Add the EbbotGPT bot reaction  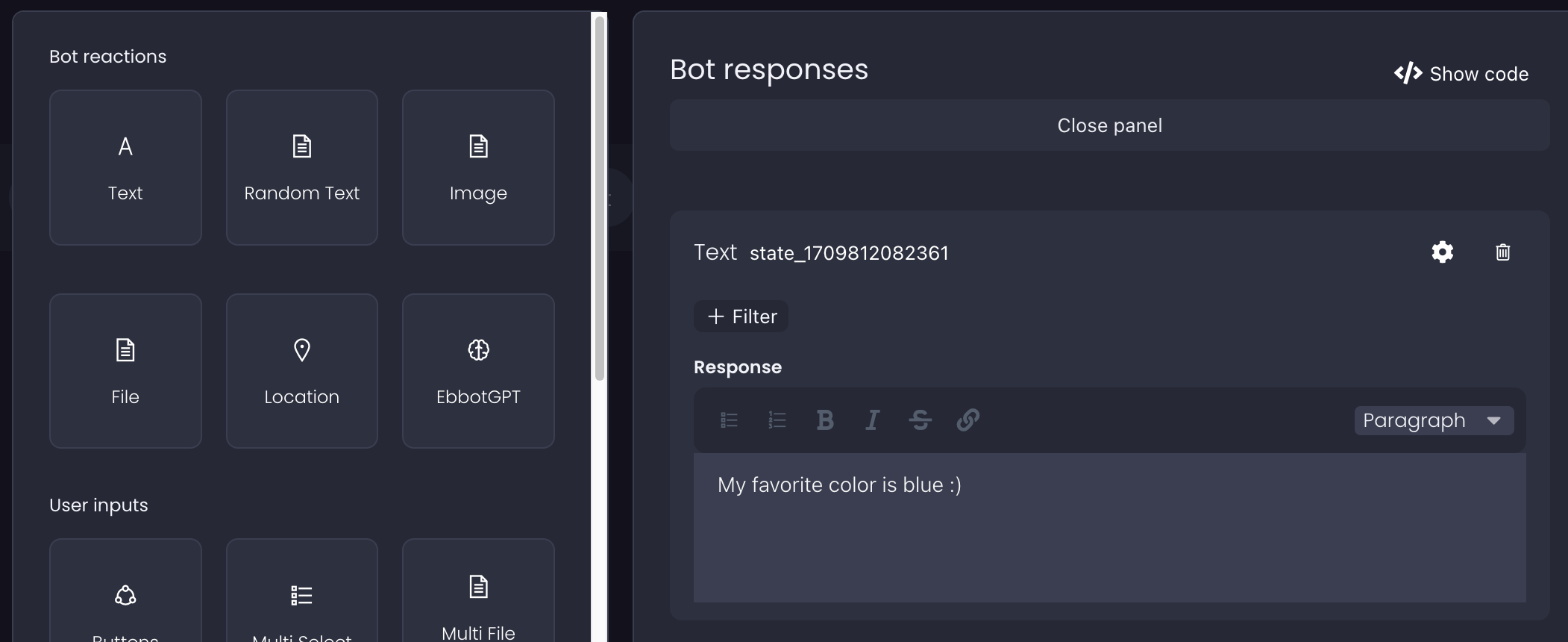tap(478, 371)
